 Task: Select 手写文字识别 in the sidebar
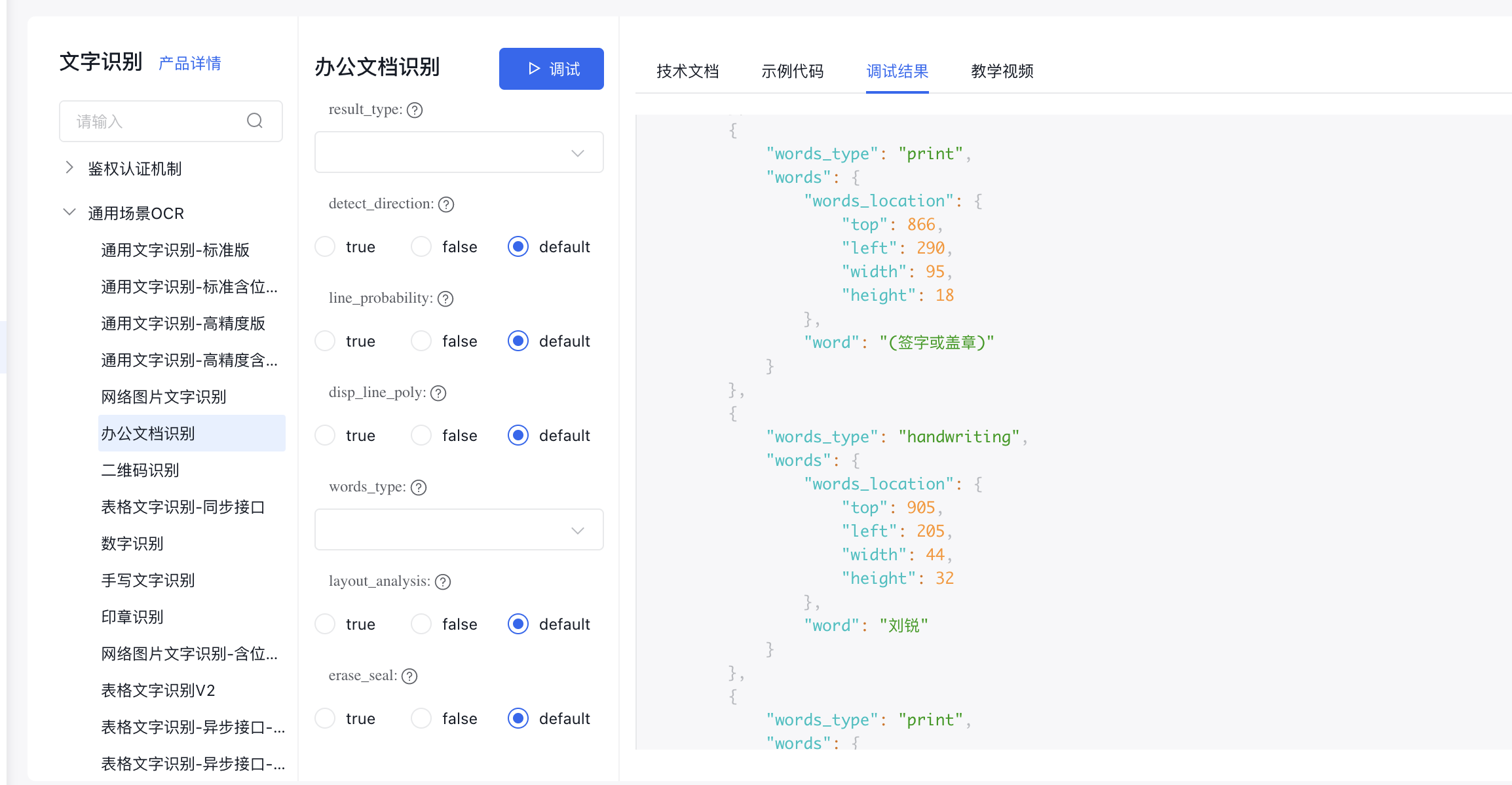148,581
